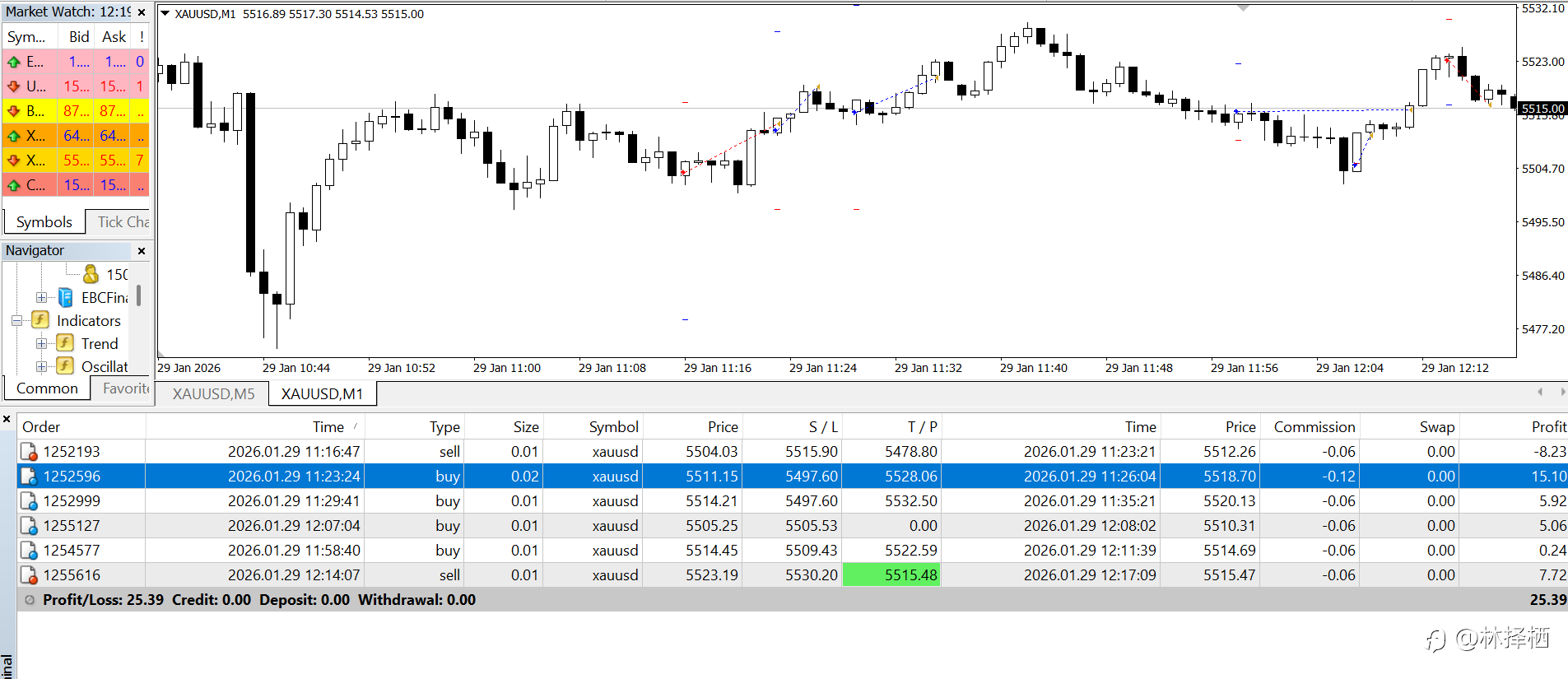Click the Profit/Loss summary circle icon
The width and height of the screenshot is (1568, 679).
pyautogui.click(x=30, y=600)
